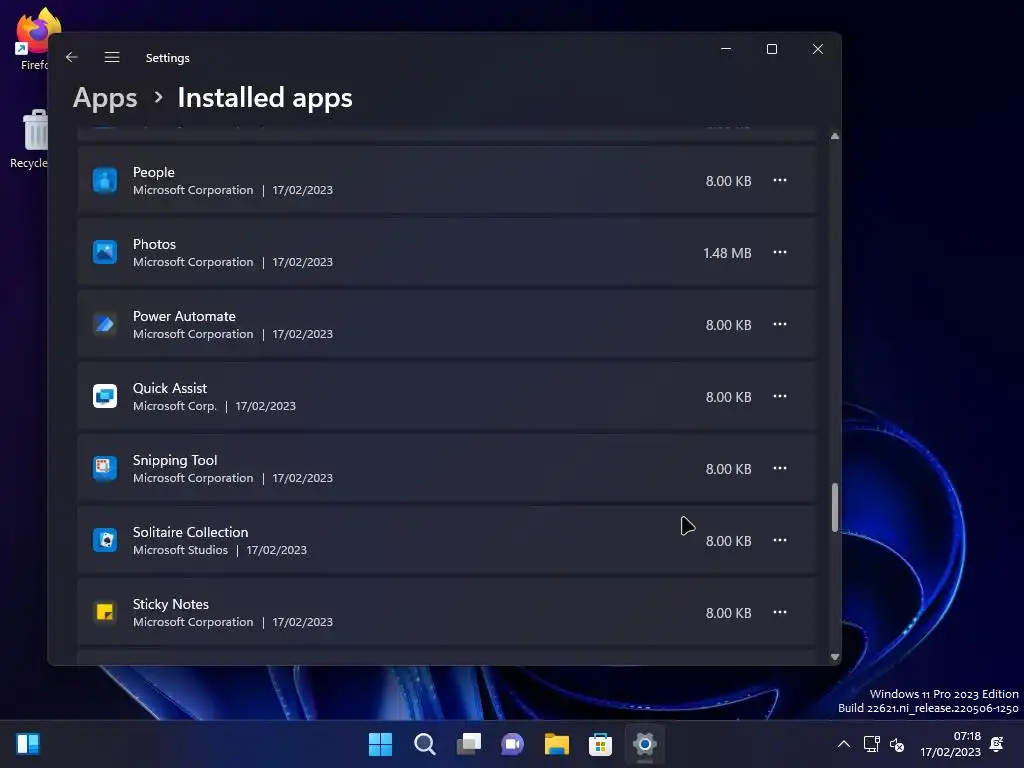The width and height of the screenshot is (1024, 768).
Task: Open Chat from the taskbar
Action: [x=512, y=744]
